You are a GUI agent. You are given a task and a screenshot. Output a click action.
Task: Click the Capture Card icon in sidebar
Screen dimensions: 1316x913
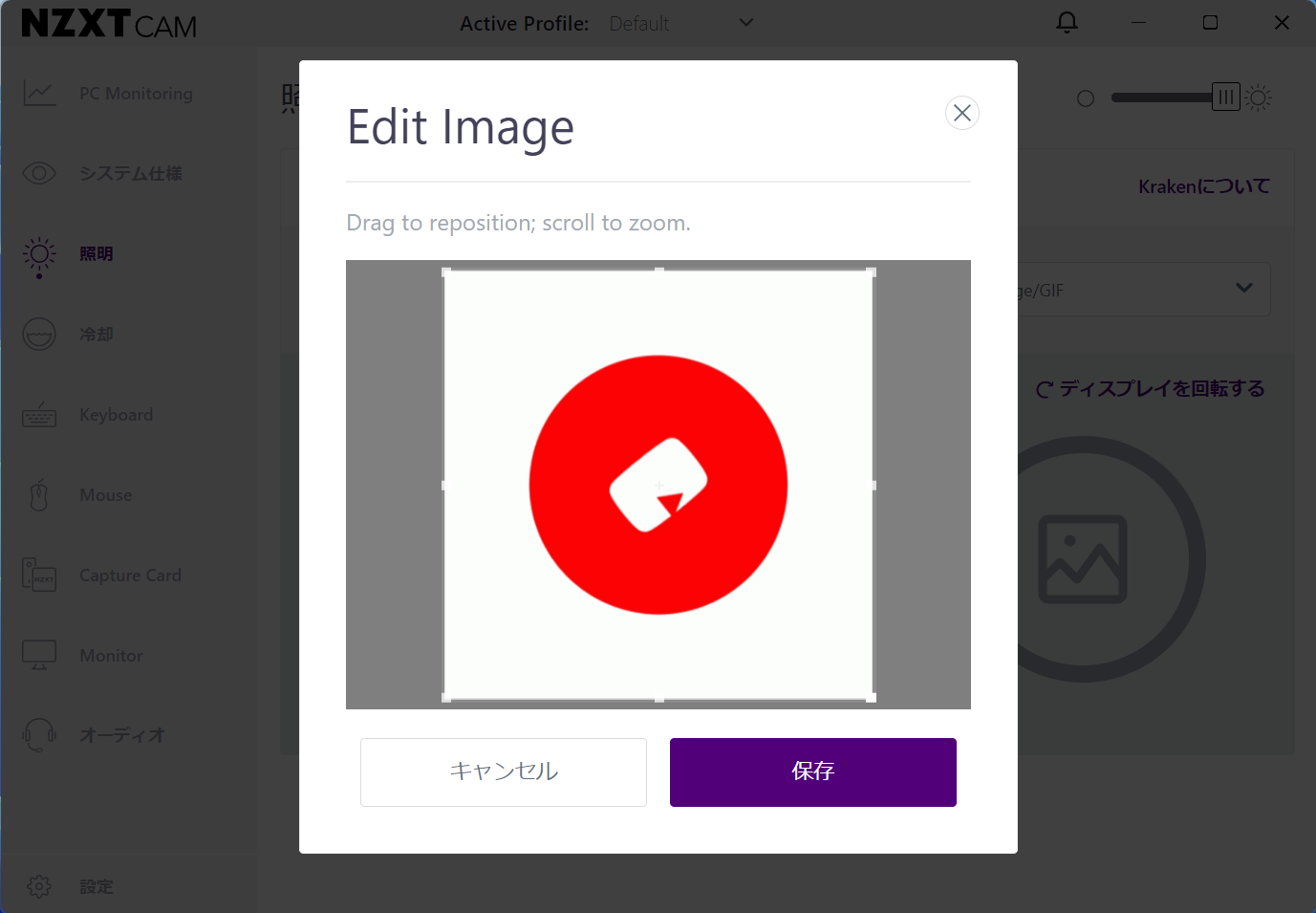click(x=39, y=576)
